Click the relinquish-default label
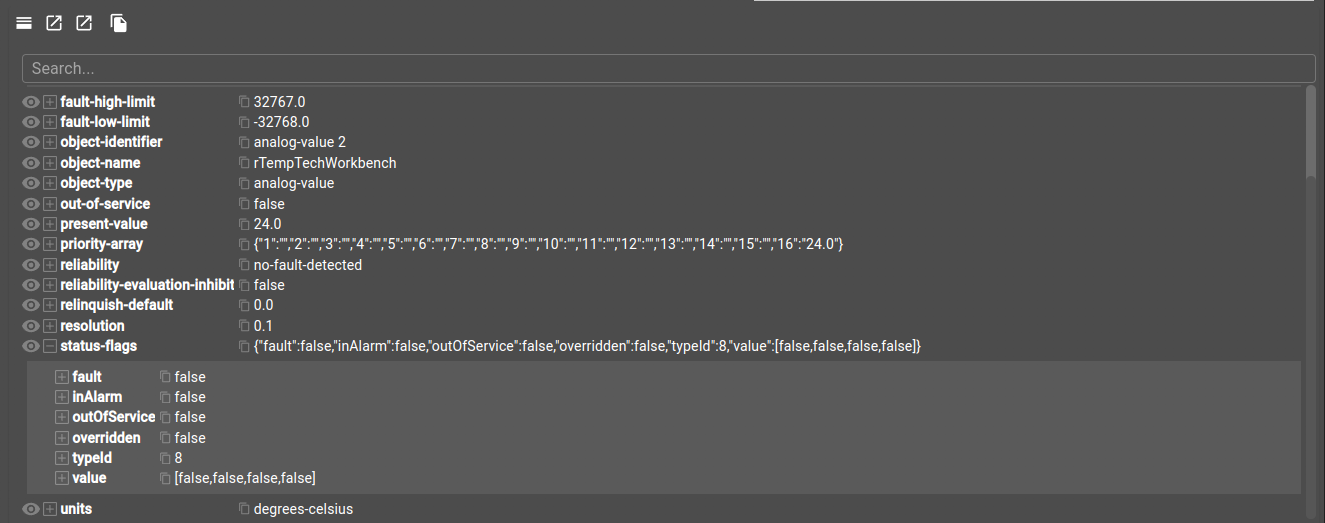This screenshot has height=523, width=1325. pos(117,305)
